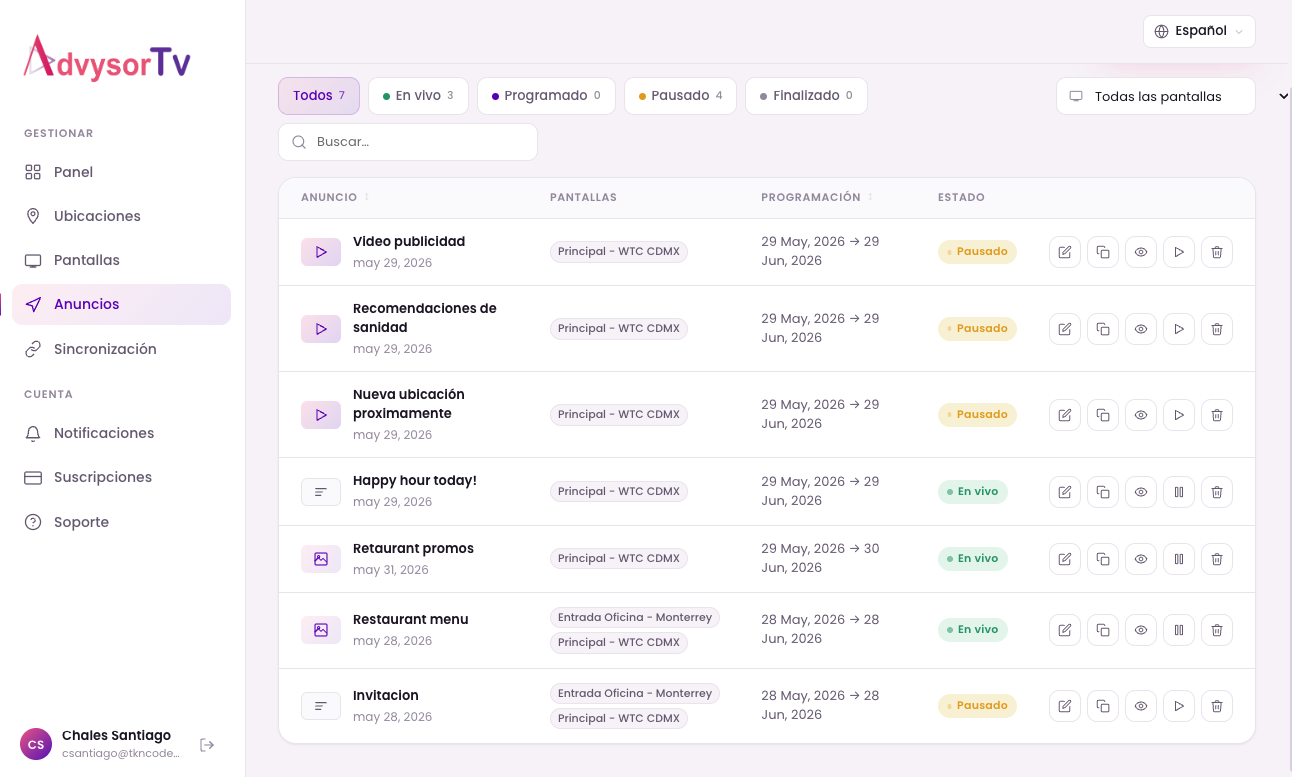
Task: Open Sincronización in sidebar
Action: tap(122, 349)
